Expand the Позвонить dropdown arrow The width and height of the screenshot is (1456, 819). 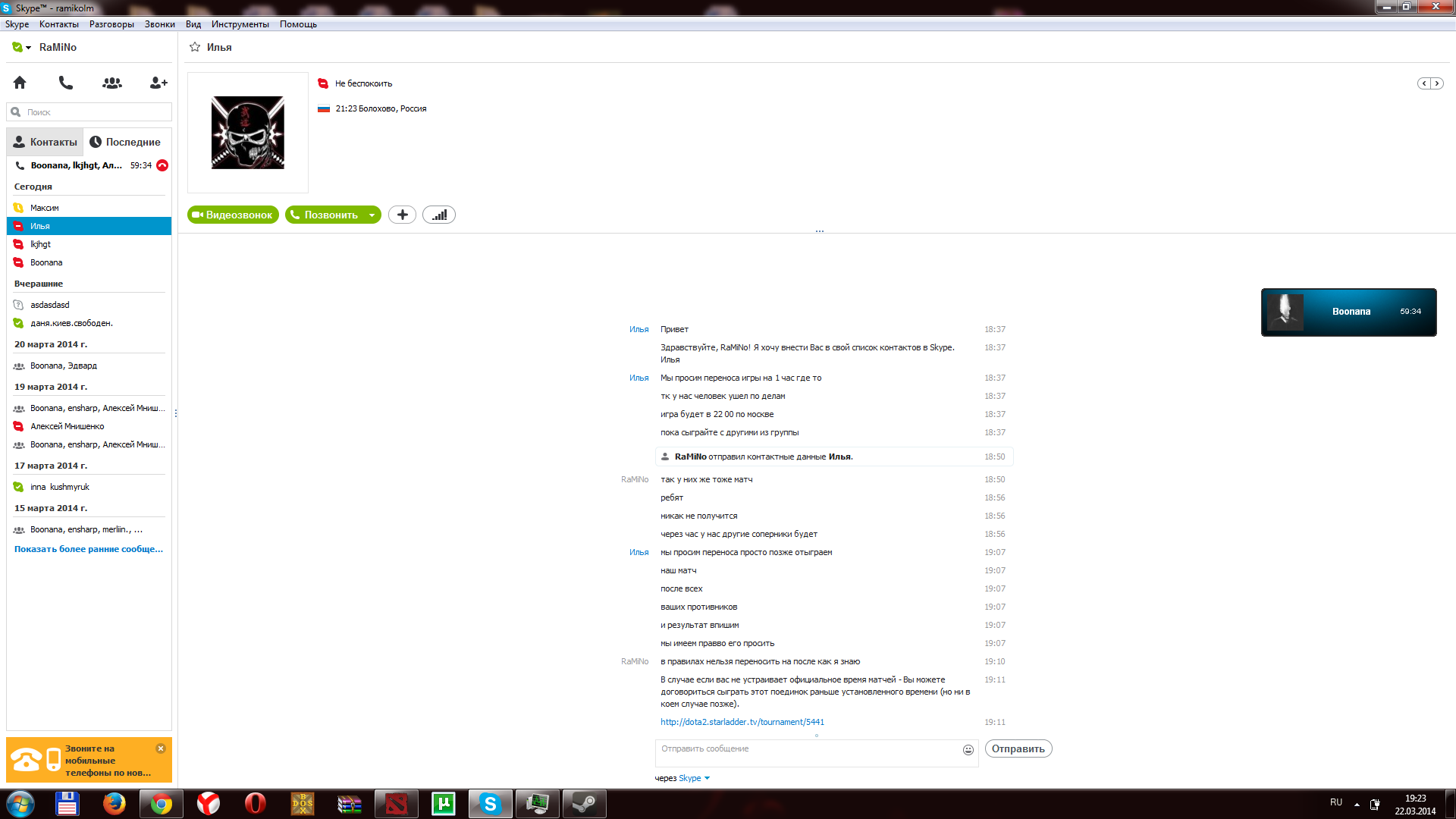(372, 215)
